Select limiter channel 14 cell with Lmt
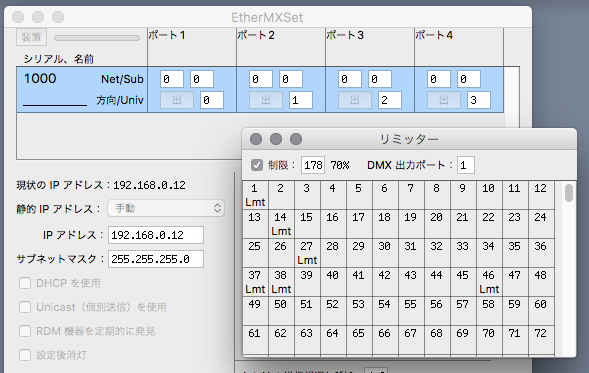 pyautogui.click(x=281, y=224)
